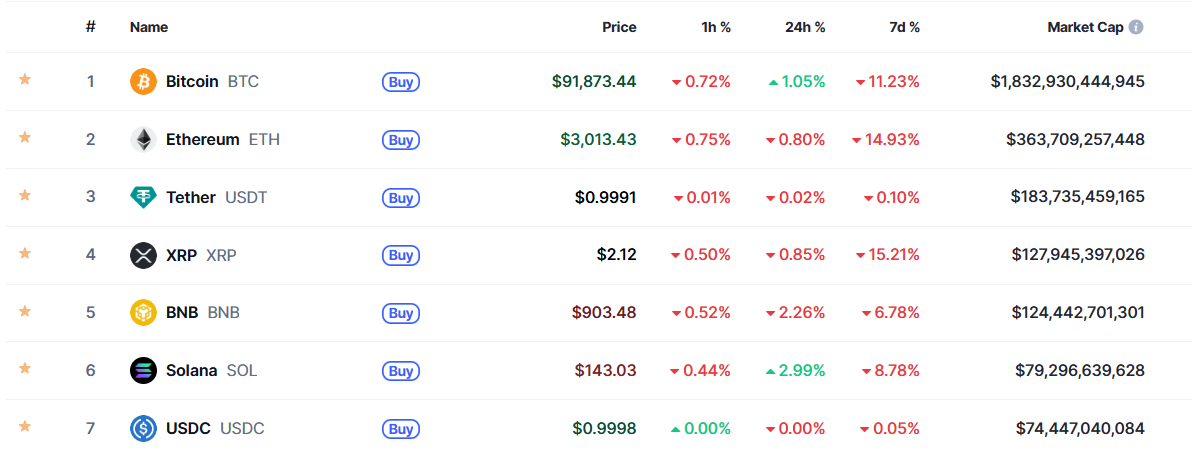Click the Buy button for BNB
Screen dimensions: 1192x454
(x=401, y=313)
